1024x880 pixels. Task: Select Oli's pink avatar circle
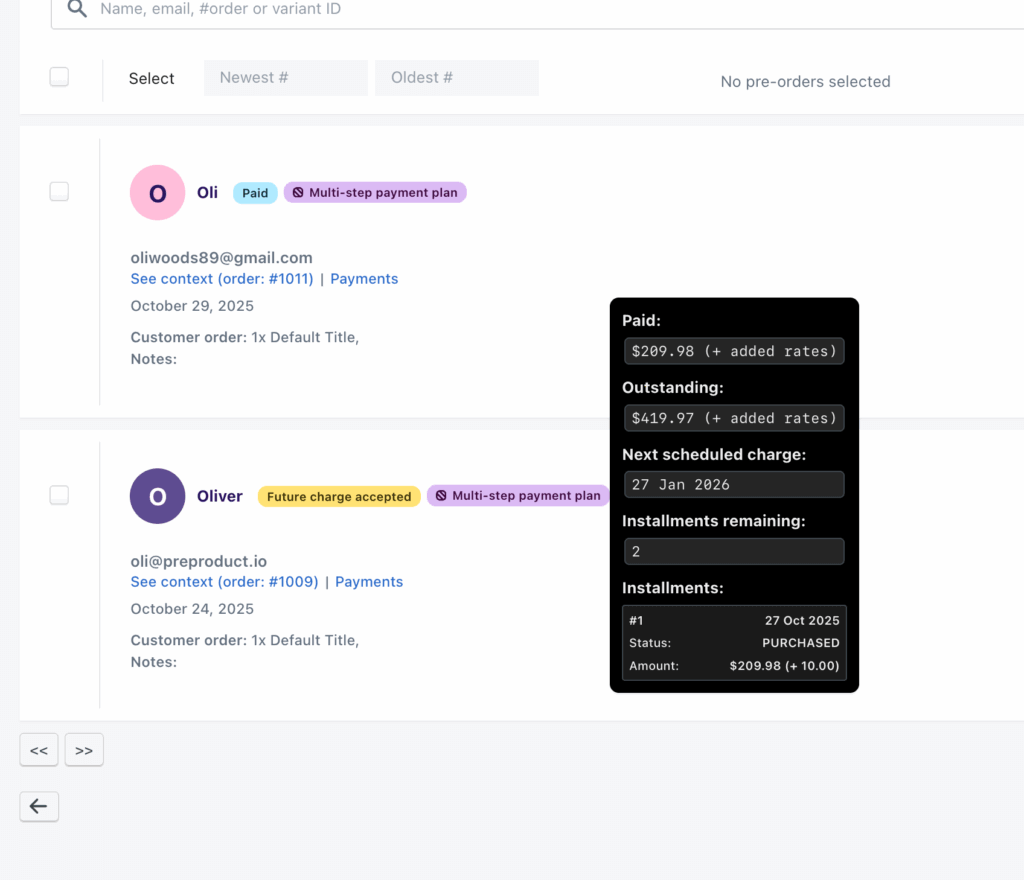157,192
